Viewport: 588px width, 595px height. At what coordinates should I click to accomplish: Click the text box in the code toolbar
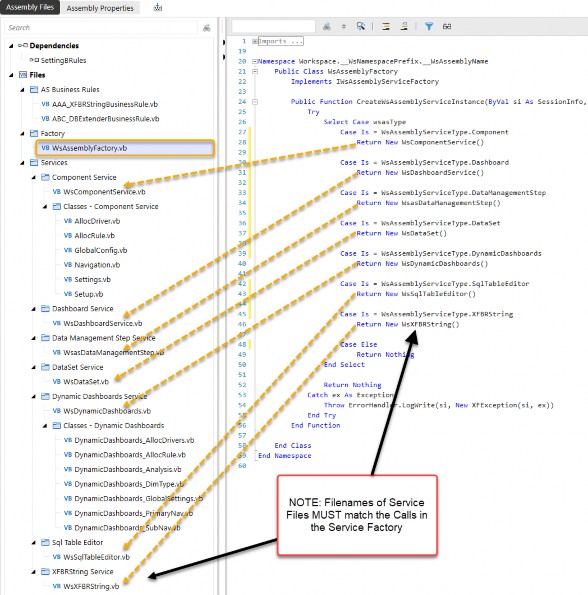(274, 27)
